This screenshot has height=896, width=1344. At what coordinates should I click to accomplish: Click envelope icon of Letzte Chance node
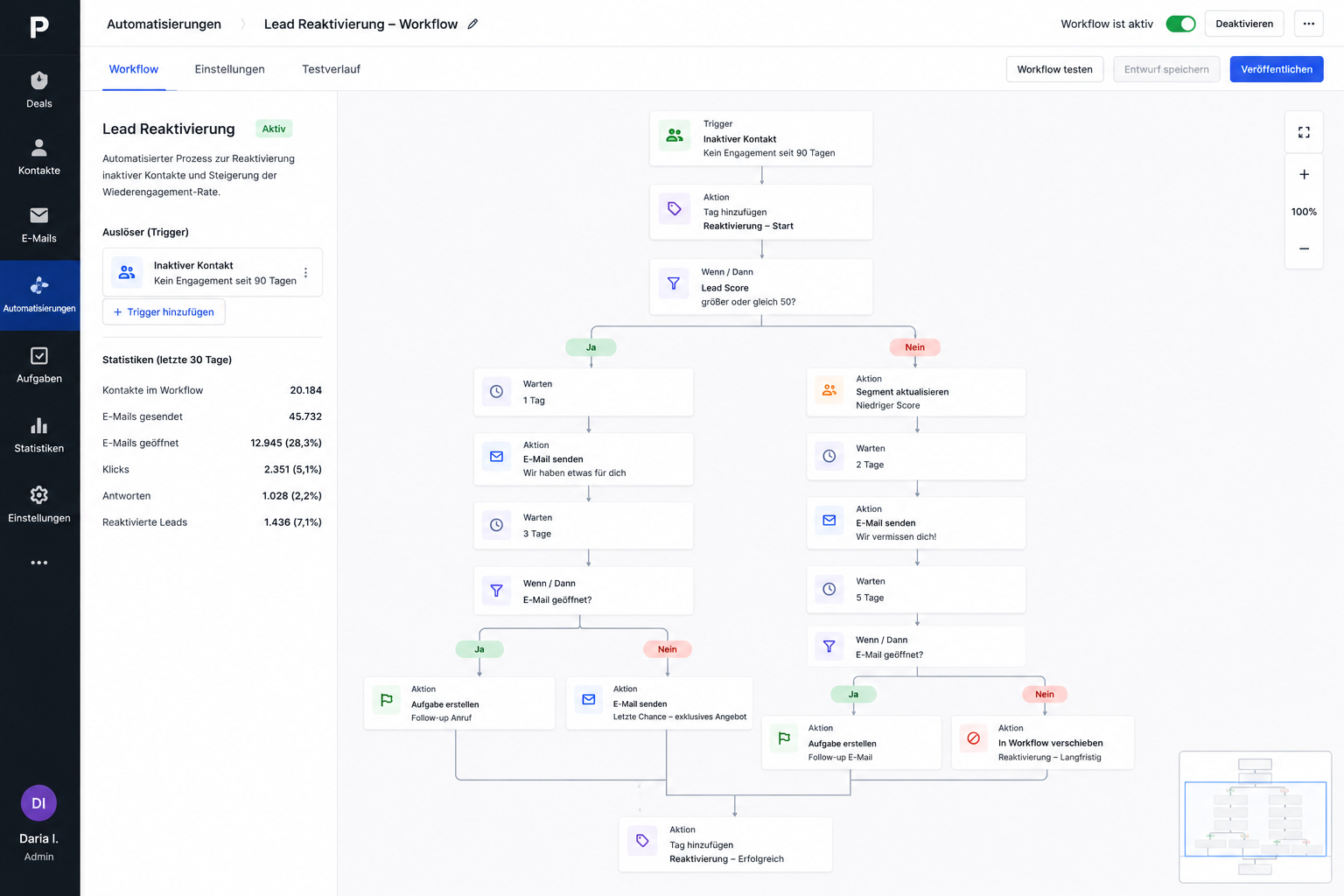coord(589,700)
